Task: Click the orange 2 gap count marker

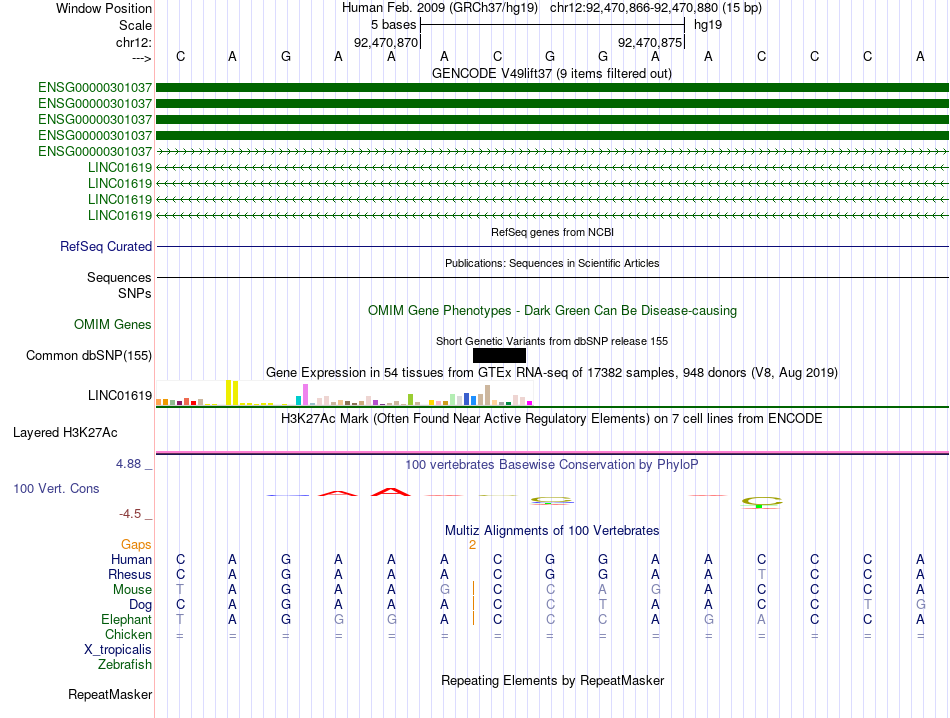Action: click(x=473, y=545)
